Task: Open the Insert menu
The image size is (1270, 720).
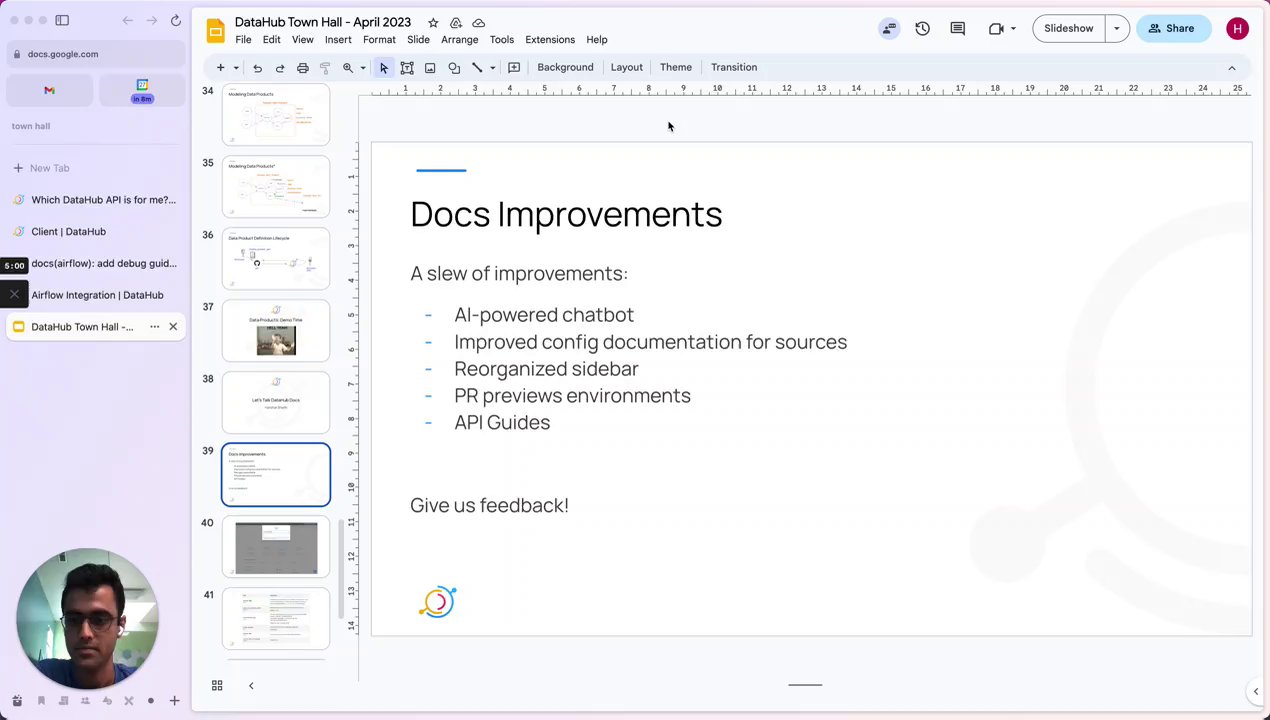Action: click(338, 40)
